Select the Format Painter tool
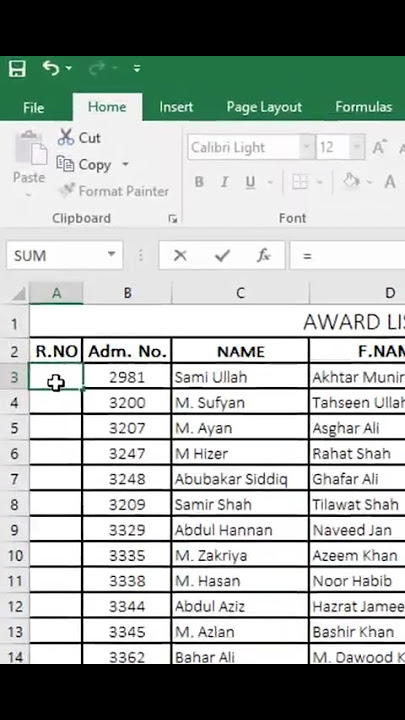The width and height of the screenshot is (405, 720). click(113, 191)
